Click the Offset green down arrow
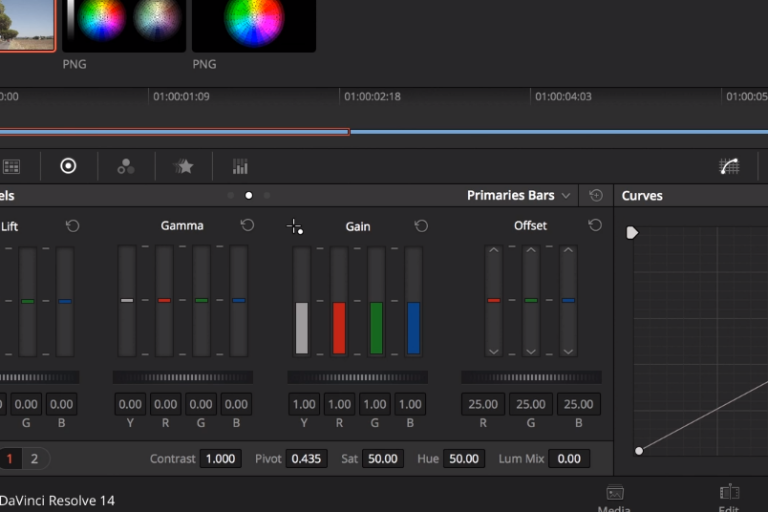The image size is (768, 512). tap(531, 351)
